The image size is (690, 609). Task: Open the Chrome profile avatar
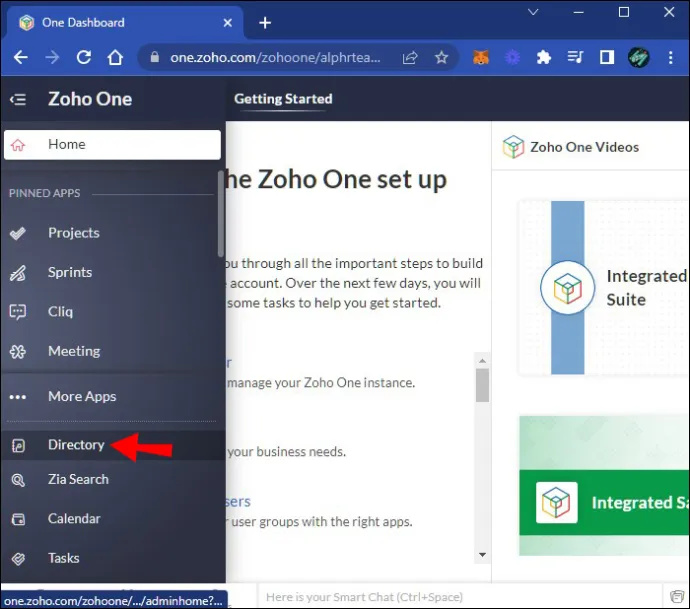pyautogui.click(x=639, y=58)
